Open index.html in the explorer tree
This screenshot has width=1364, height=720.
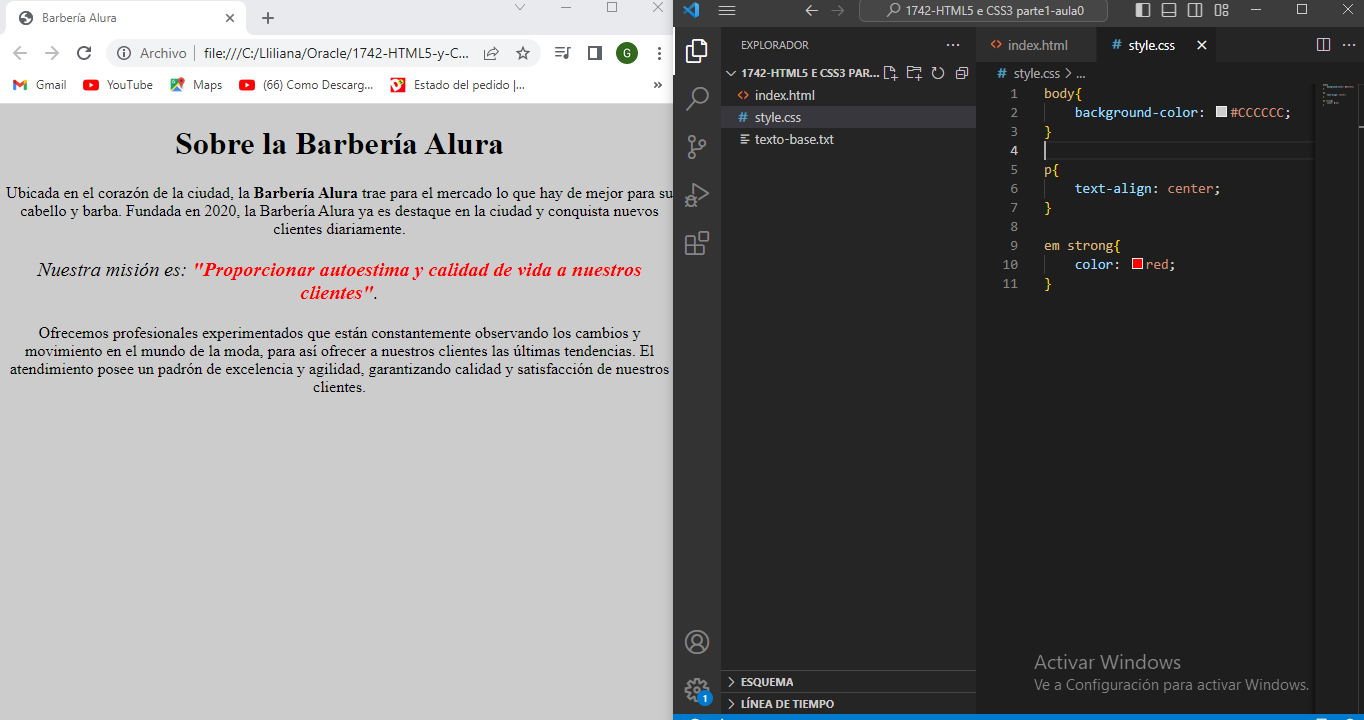[848, 95]
